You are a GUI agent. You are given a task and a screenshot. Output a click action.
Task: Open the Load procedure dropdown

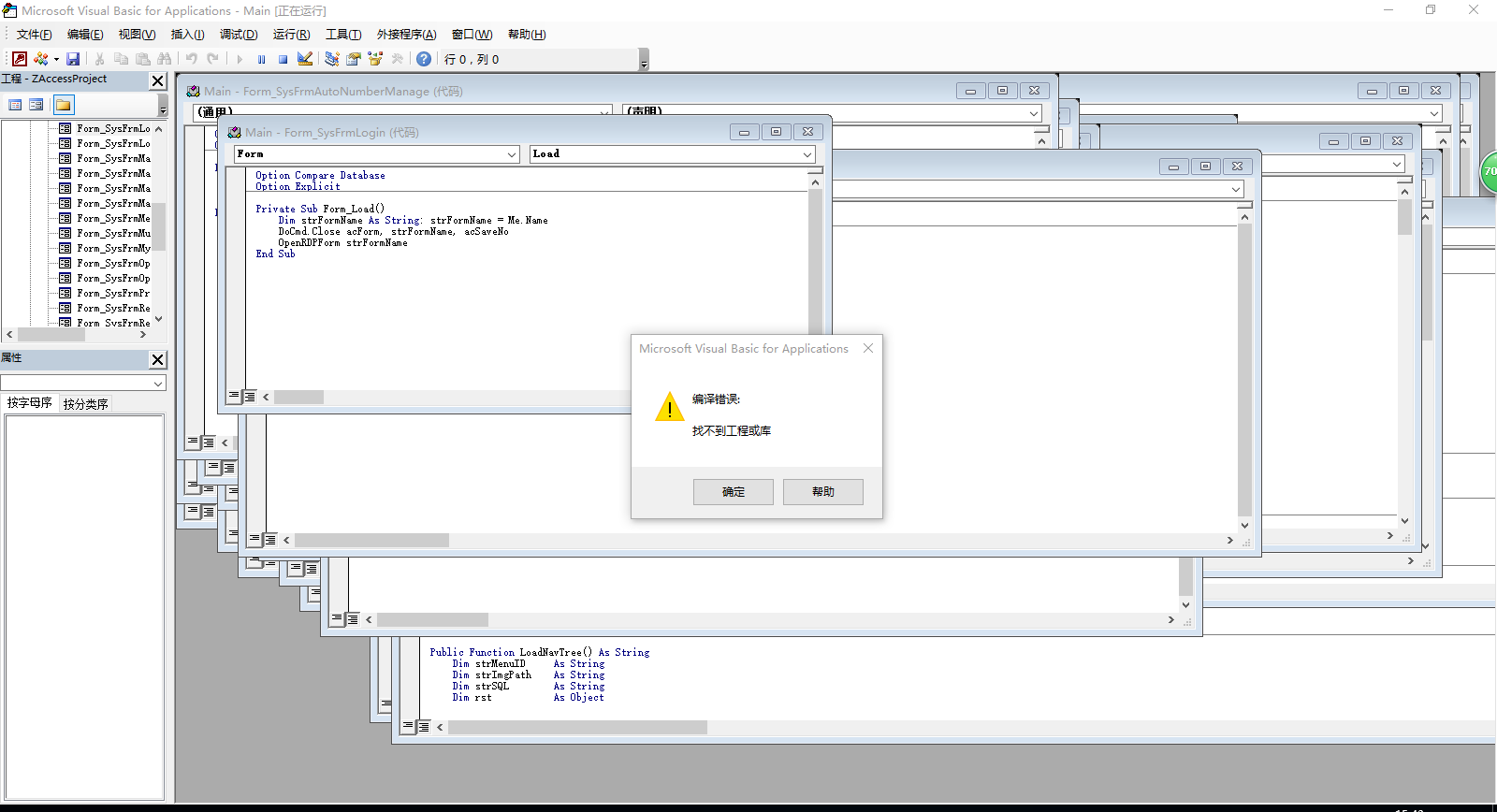807,154
